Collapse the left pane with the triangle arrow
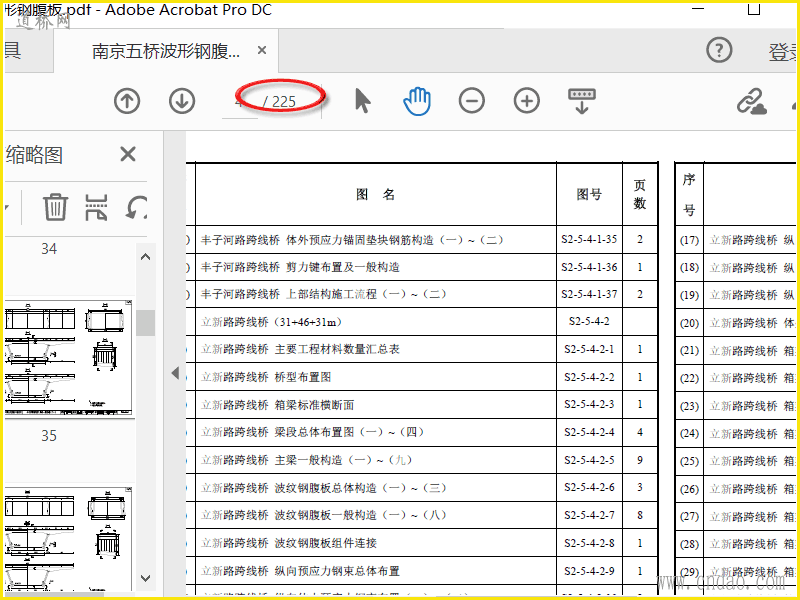 175,373
